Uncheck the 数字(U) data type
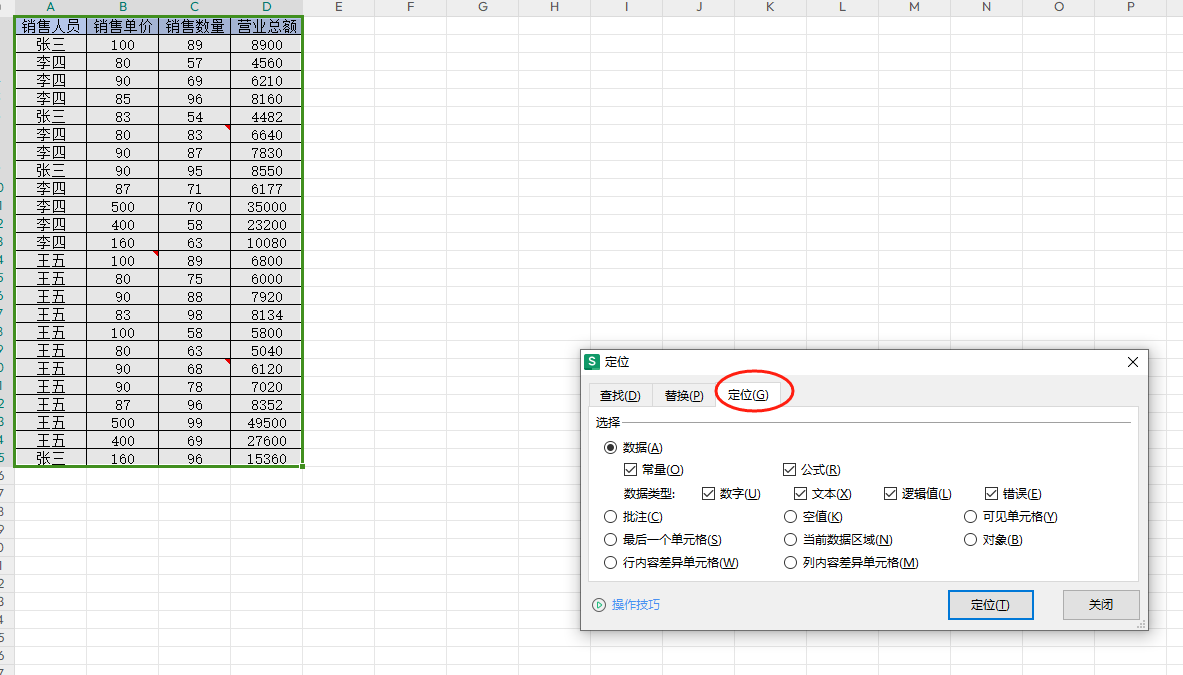Screen dimensions: 1183x675 708,493
